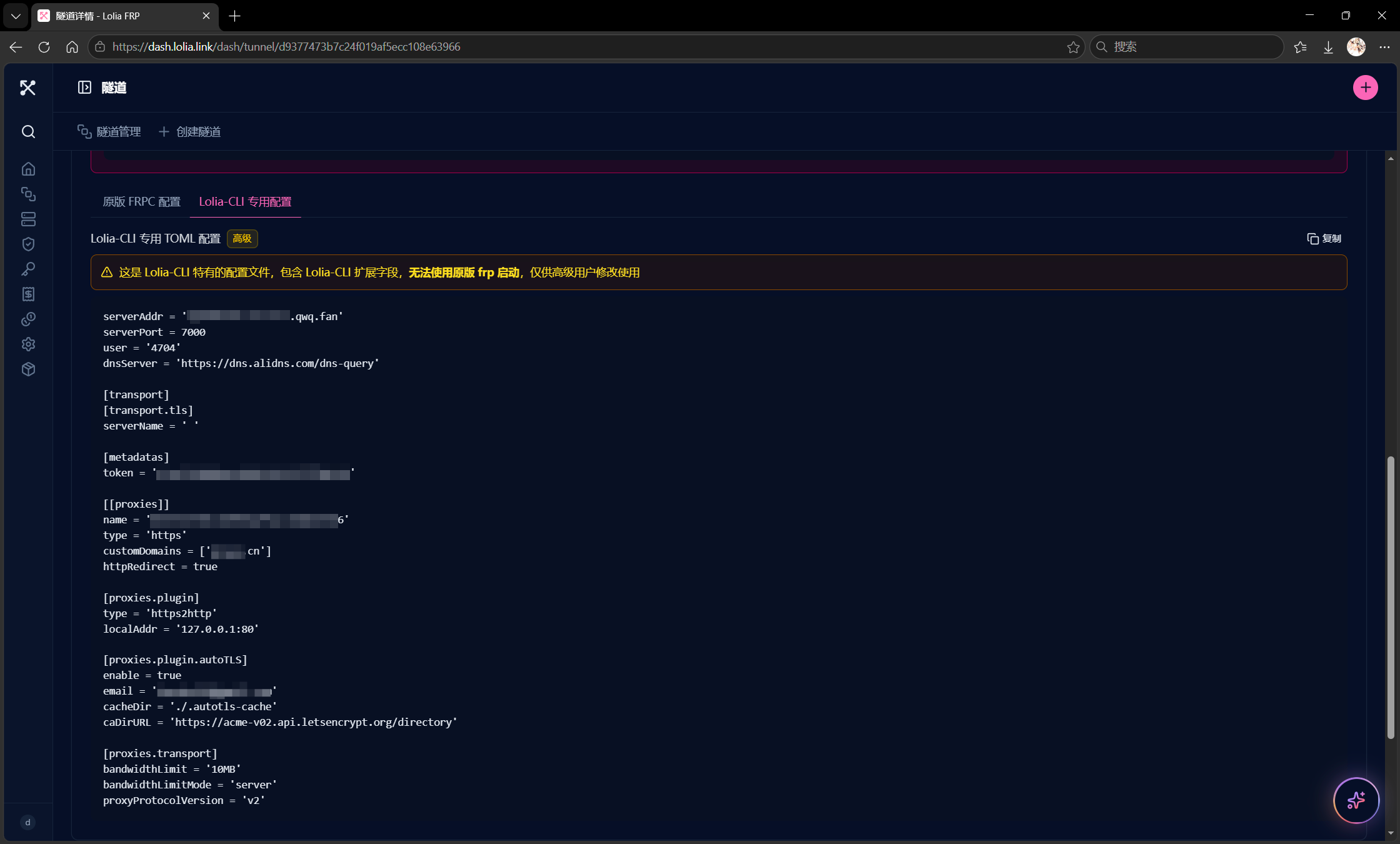1400x844 pixels.
Task: Click the browser 搜索 field
Action: pos(1186,47)
